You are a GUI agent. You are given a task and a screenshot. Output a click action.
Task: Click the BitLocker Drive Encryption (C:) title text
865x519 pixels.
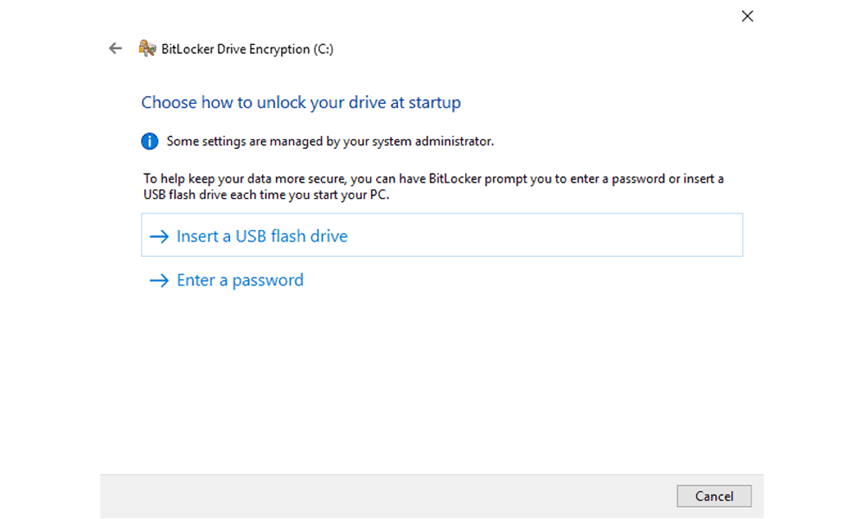coord(247,49)
